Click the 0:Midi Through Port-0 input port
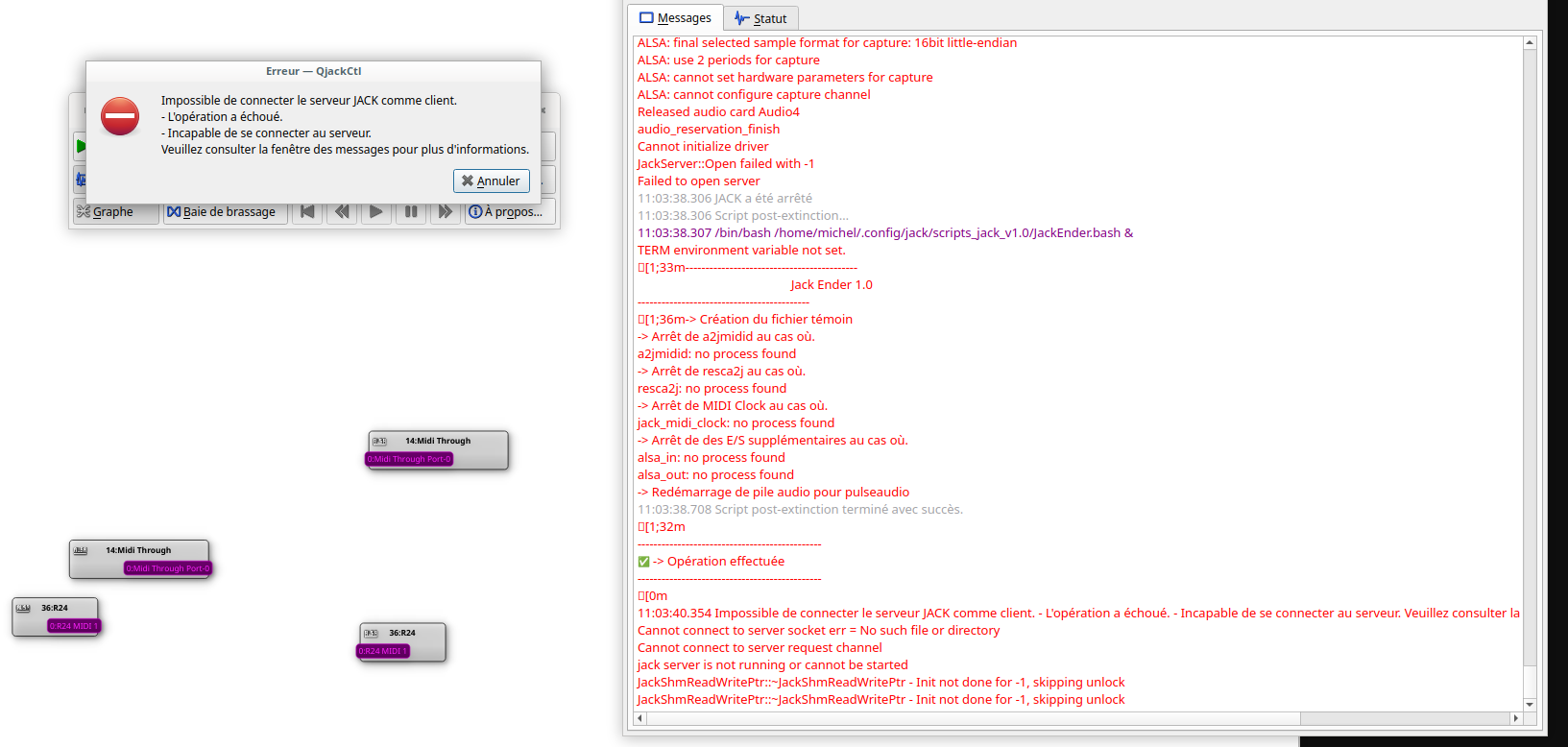This screenshot has height=747, width=1568. [409, 459]
